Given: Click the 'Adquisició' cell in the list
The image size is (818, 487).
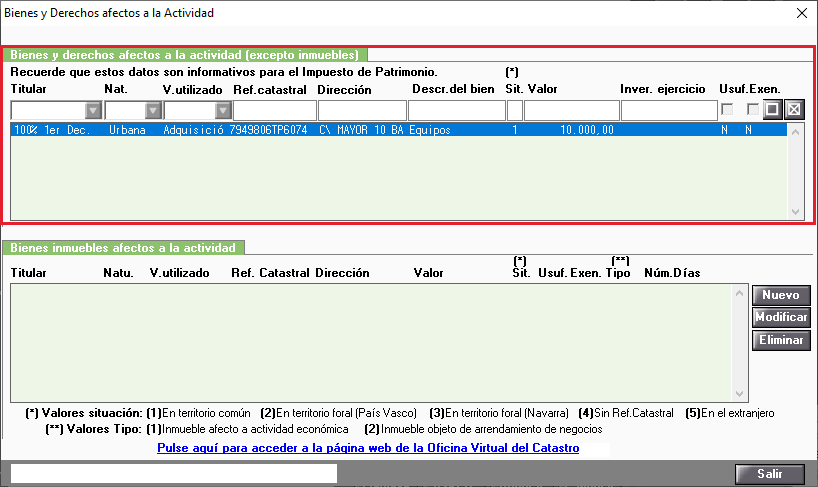Looking at the screenshot, I should pos(193,130).
